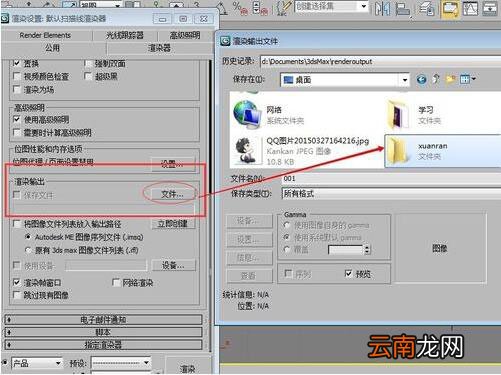Enable 需要时计算高级照明 checkbox

coord(16,132)
